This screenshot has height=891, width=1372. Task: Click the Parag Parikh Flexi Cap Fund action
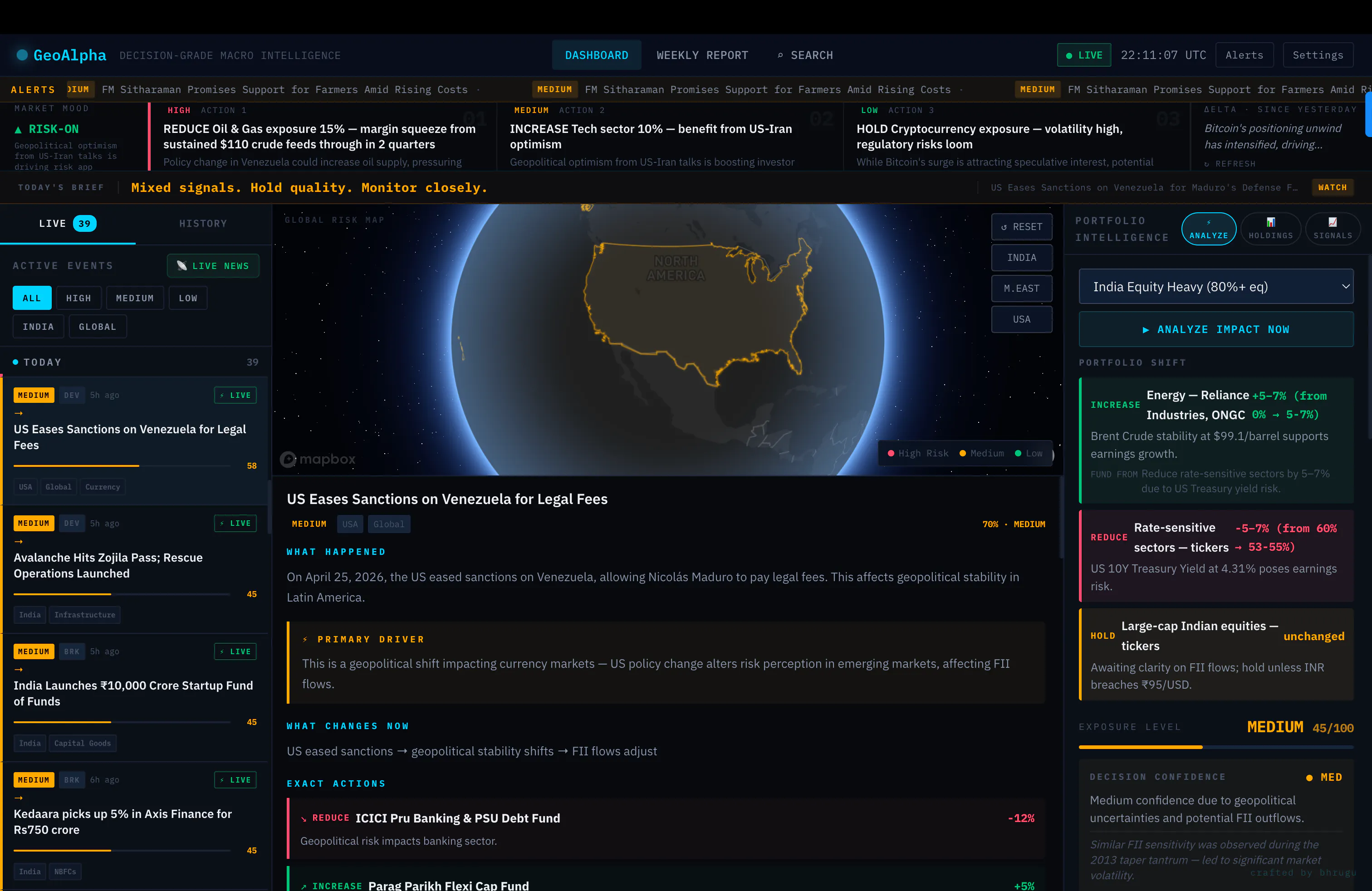[666, 879]
